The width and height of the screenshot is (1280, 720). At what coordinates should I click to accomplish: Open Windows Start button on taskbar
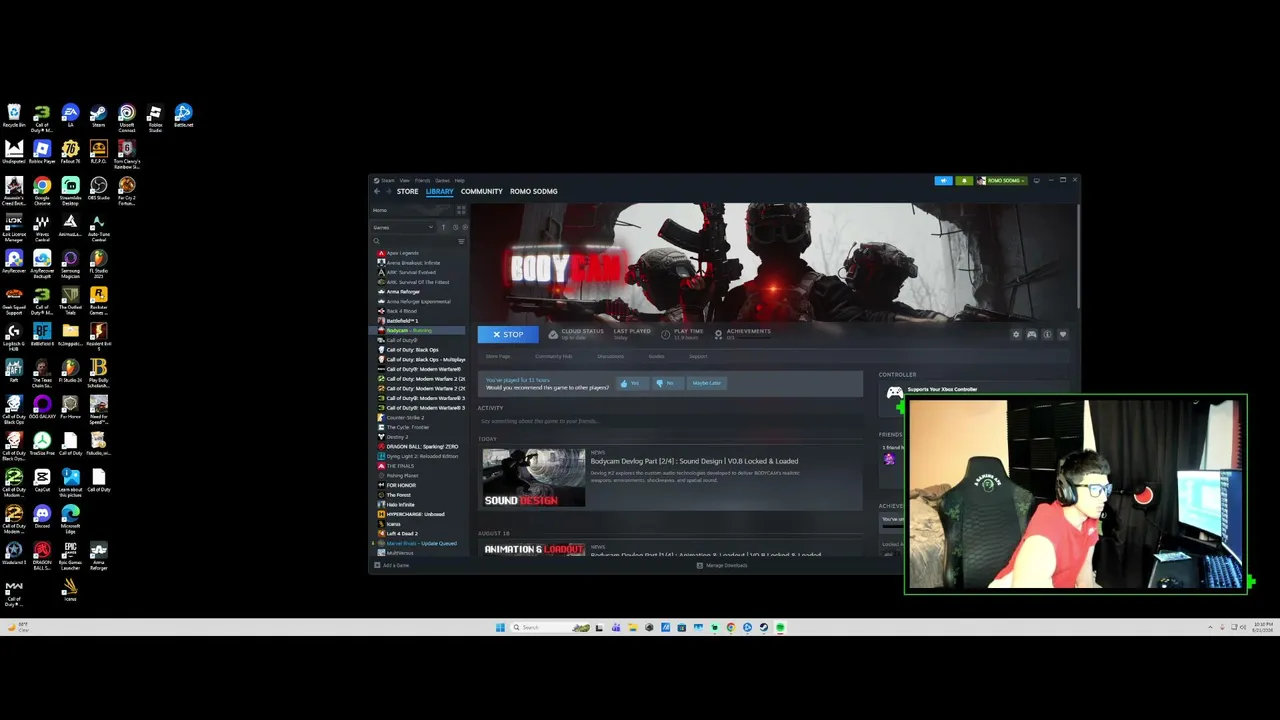click(x=500, y=628)
